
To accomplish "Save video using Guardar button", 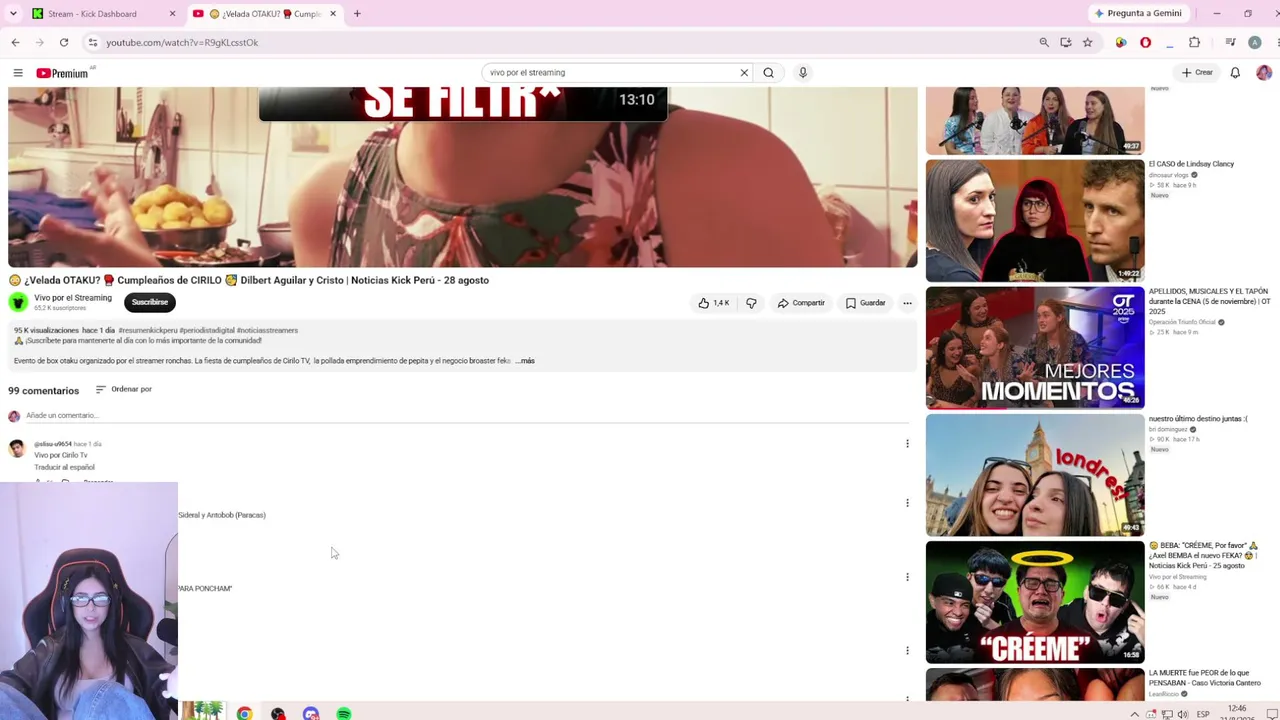I will point(865,303).
